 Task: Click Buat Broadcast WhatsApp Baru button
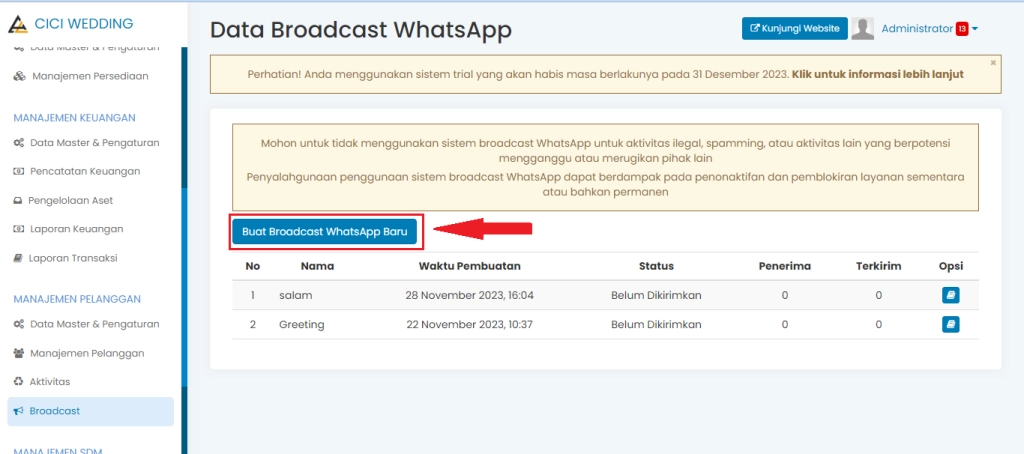click(x=324, y=231)
